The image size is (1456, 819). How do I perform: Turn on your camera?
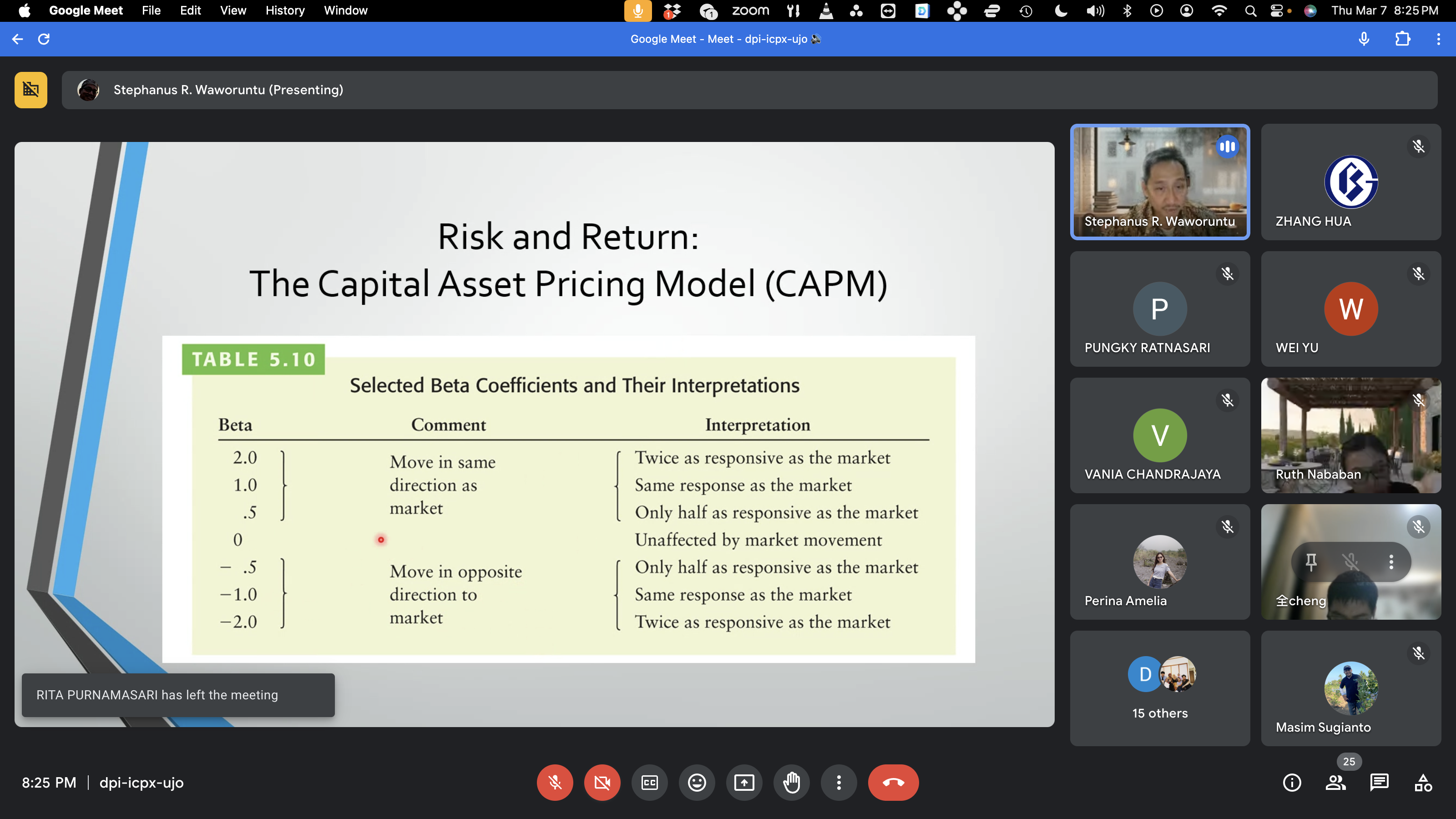click(x=602, y=783)
